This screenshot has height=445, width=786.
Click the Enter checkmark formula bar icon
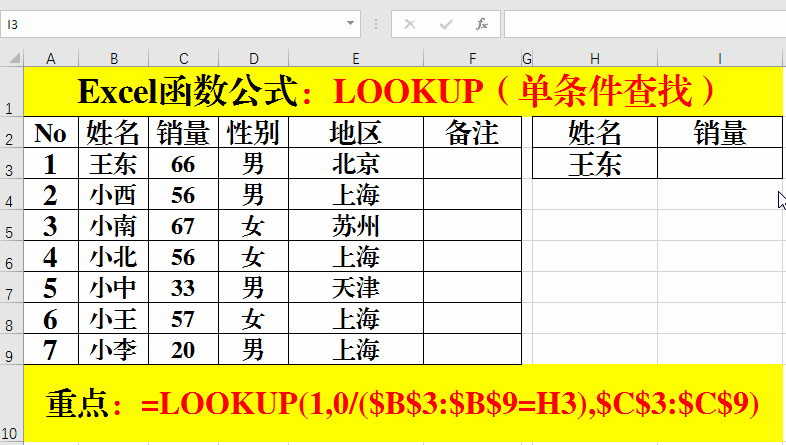tap(446, 24)
